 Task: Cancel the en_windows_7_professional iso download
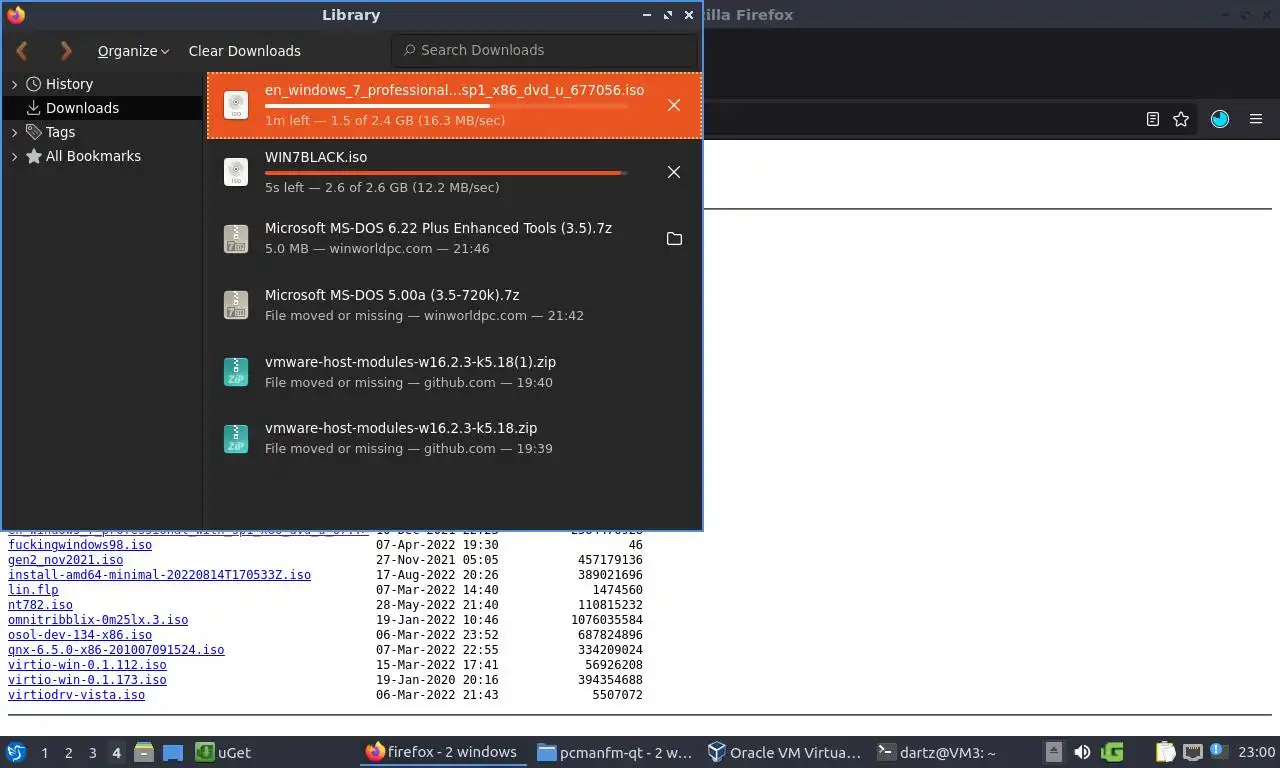click(x=674, y=105)
